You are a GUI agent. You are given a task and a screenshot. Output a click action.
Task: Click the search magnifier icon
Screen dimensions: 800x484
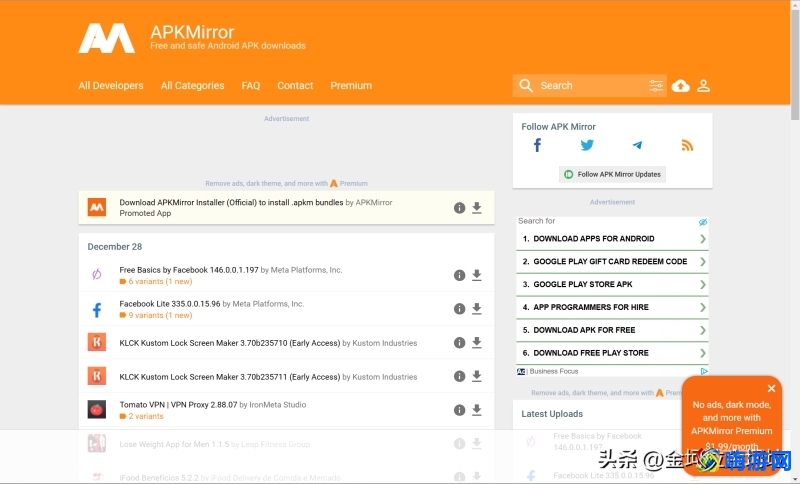[526, 85]
